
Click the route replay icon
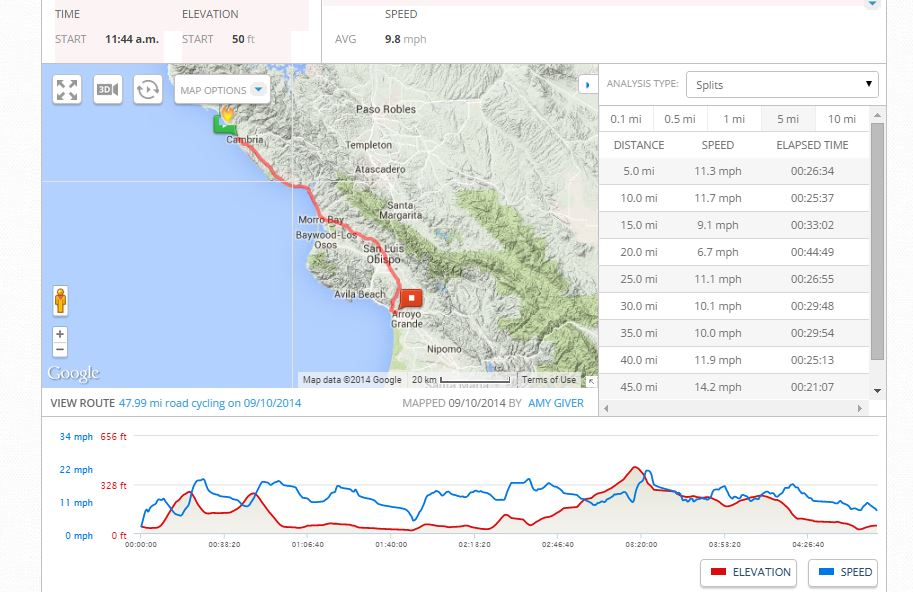tap(148, 90)
